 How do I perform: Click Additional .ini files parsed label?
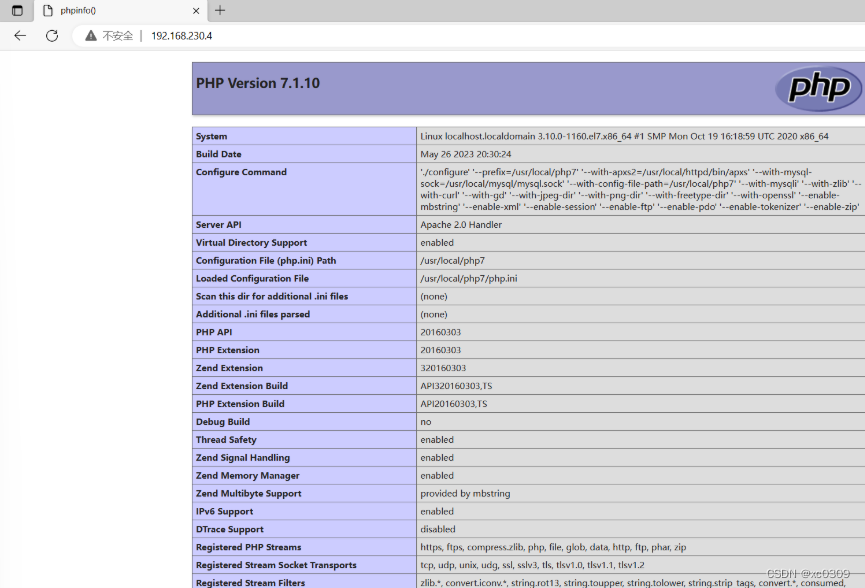tap(253, 314)
